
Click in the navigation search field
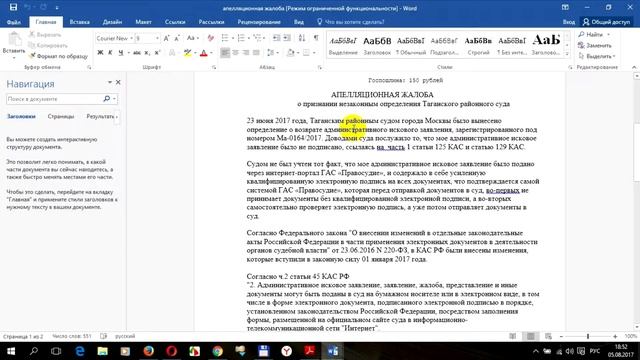(x=54, y=99)
